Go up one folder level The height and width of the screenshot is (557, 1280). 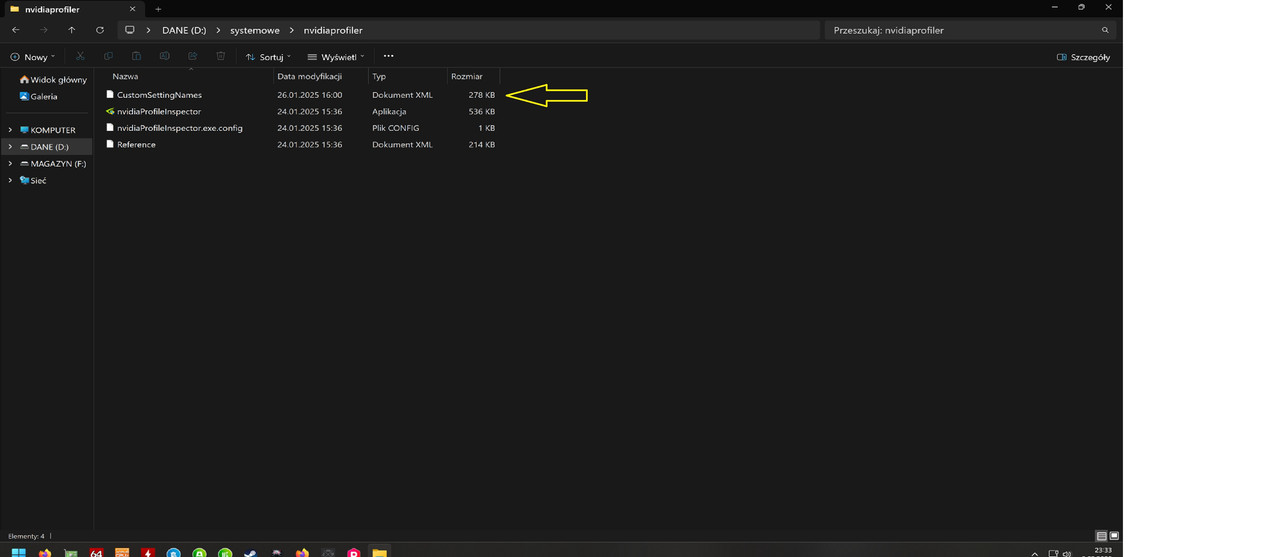71,30
